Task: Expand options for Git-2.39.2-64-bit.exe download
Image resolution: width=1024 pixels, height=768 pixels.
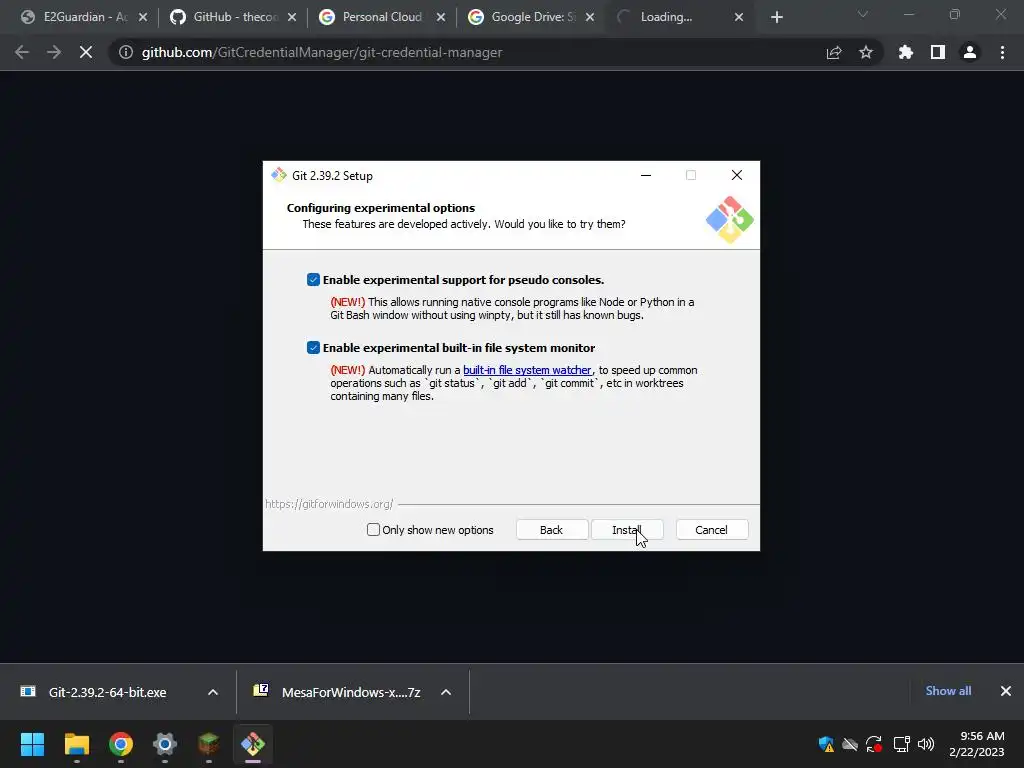Action: point(213,692)
